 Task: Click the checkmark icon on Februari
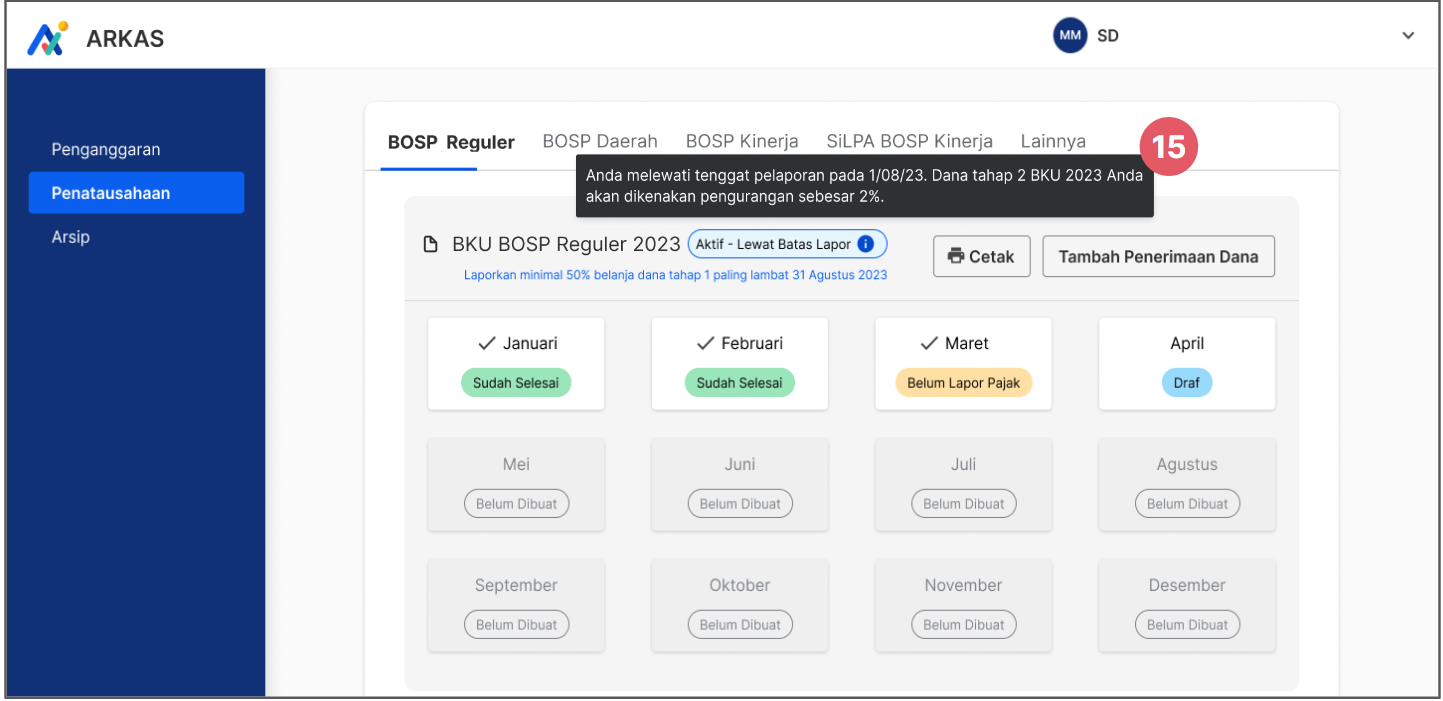coord(706,343)
